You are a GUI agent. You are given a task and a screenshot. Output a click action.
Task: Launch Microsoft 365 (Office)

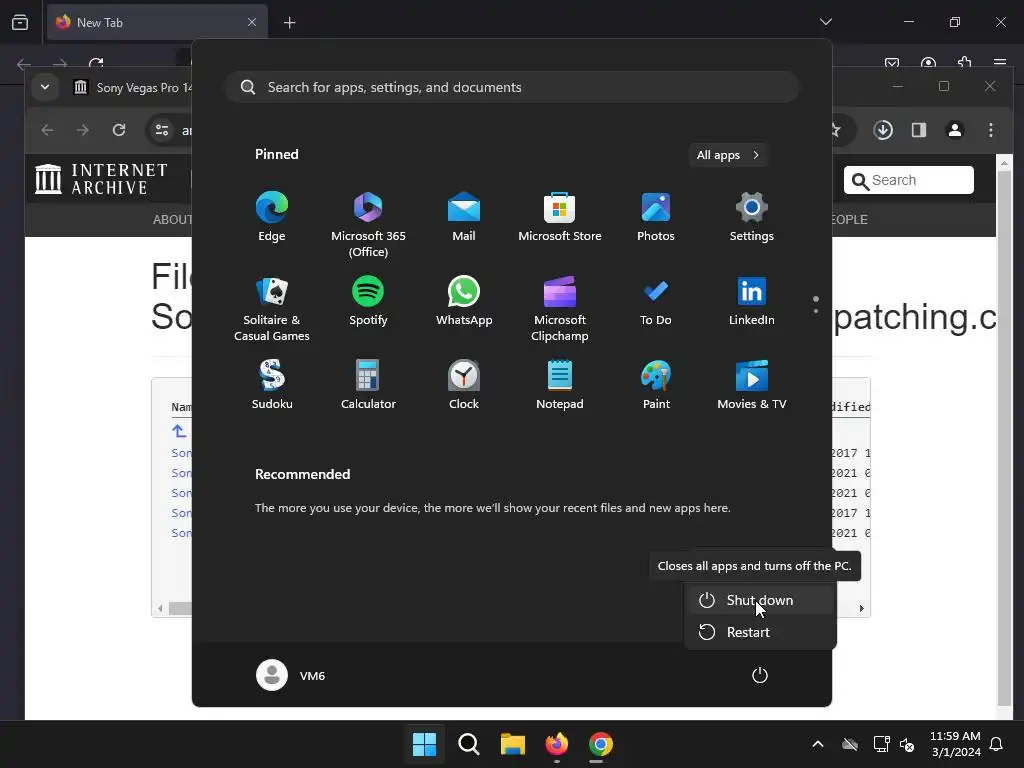pos(368,225)
